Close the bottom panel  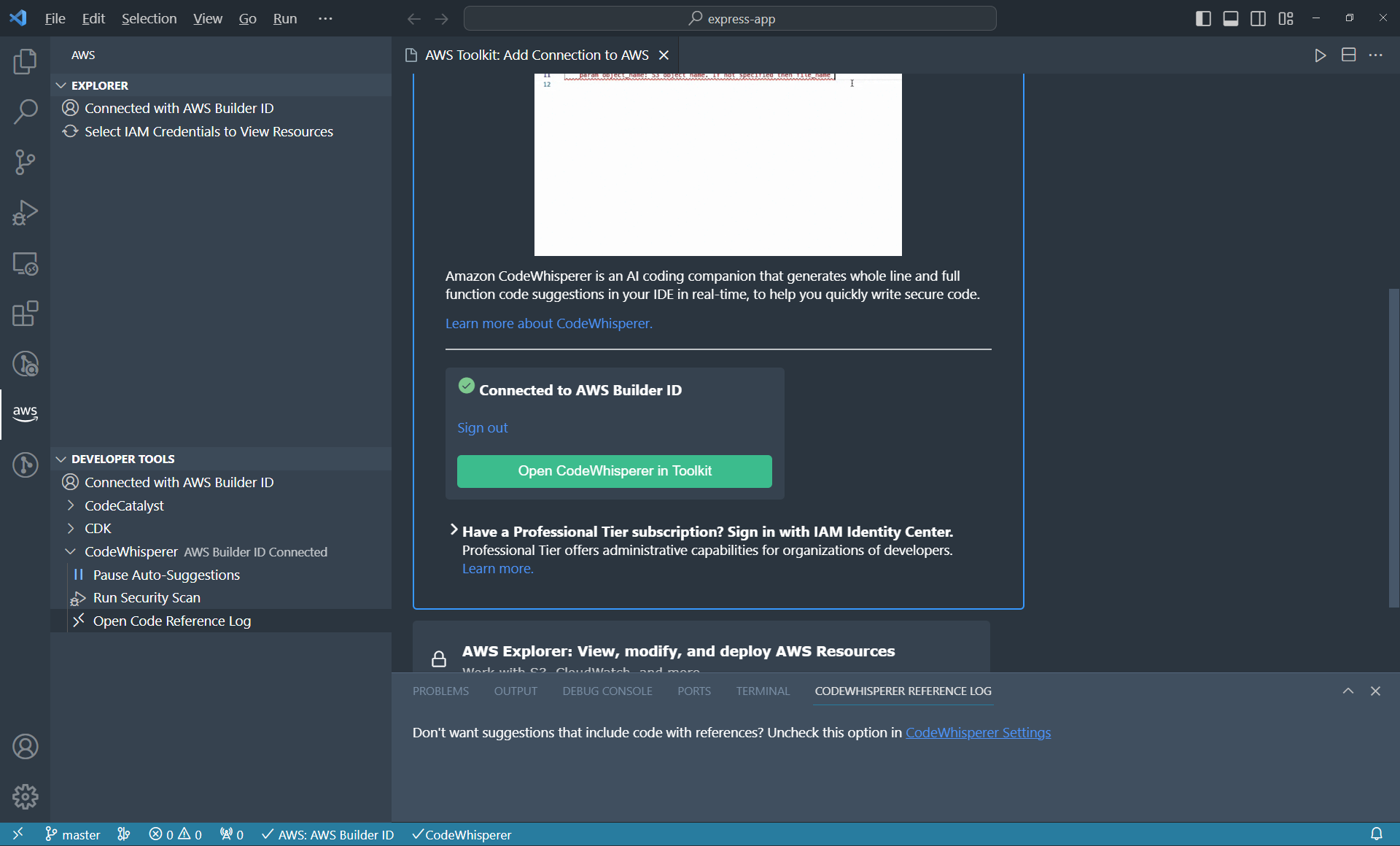(x=1375, y=691)
